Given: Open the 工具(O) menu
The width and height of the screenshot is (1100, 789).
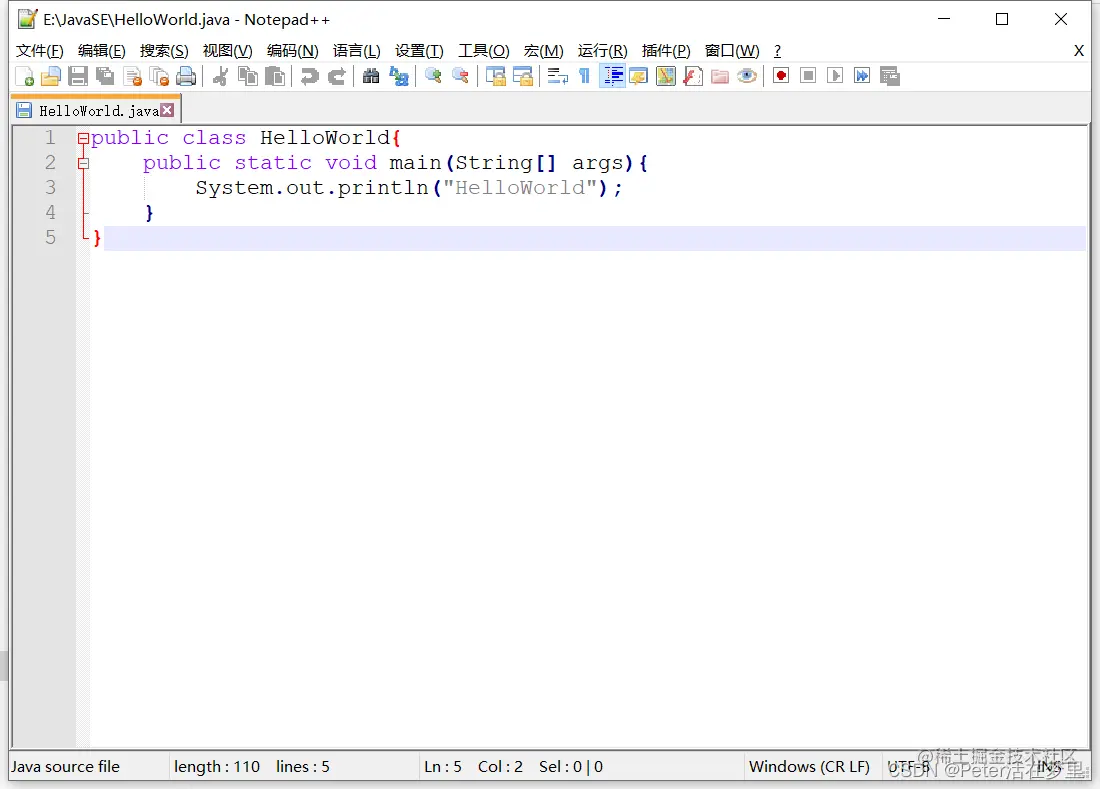Looking at the screenshot, I should pos(484,50).
